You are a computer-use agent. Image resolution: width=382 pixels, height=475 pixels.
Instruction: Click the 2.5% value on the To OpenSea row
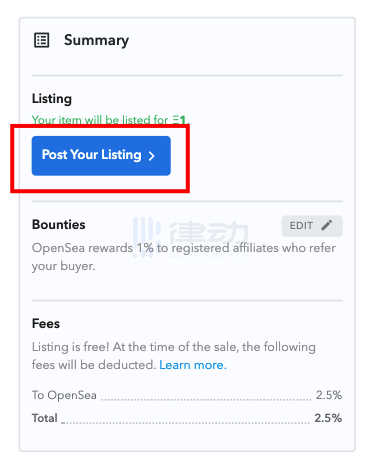(x=329, y=395)
